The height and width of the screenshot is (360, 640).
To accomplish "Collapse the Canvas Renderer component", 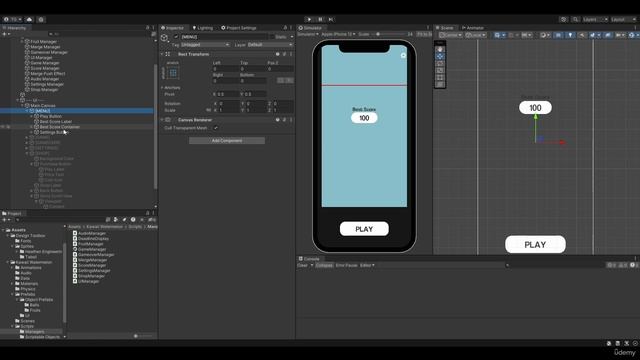I will click(x=162, y=120).
